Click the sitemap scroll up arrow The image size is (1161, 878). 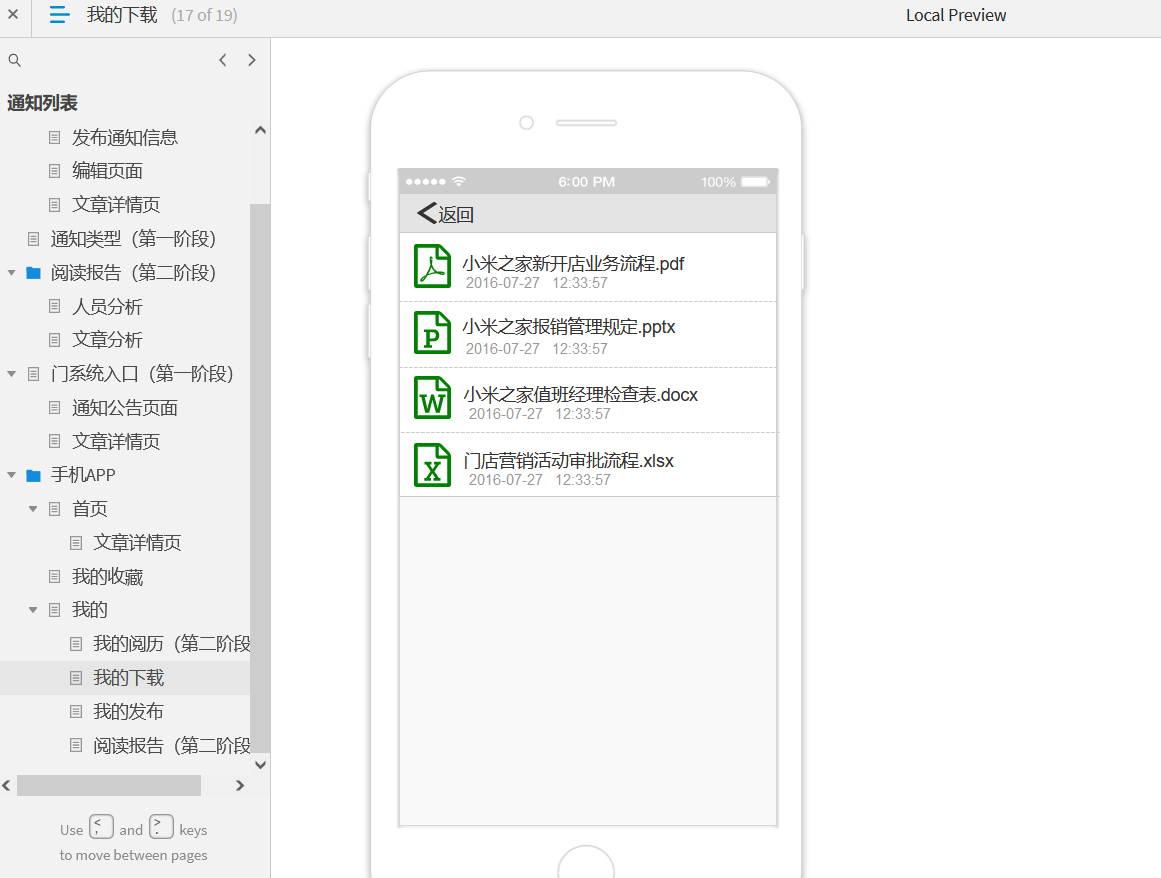(260, 130)
